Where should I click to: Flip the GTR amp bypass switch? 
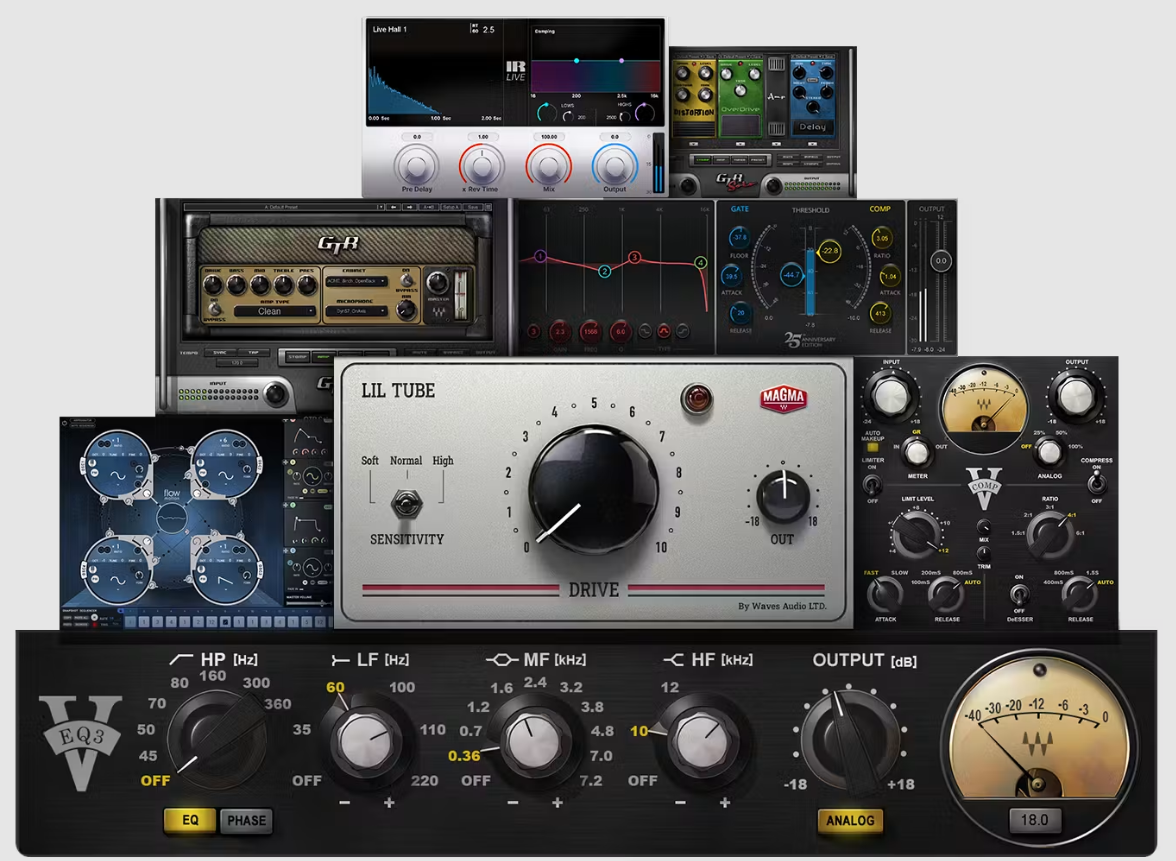[214, 309]
